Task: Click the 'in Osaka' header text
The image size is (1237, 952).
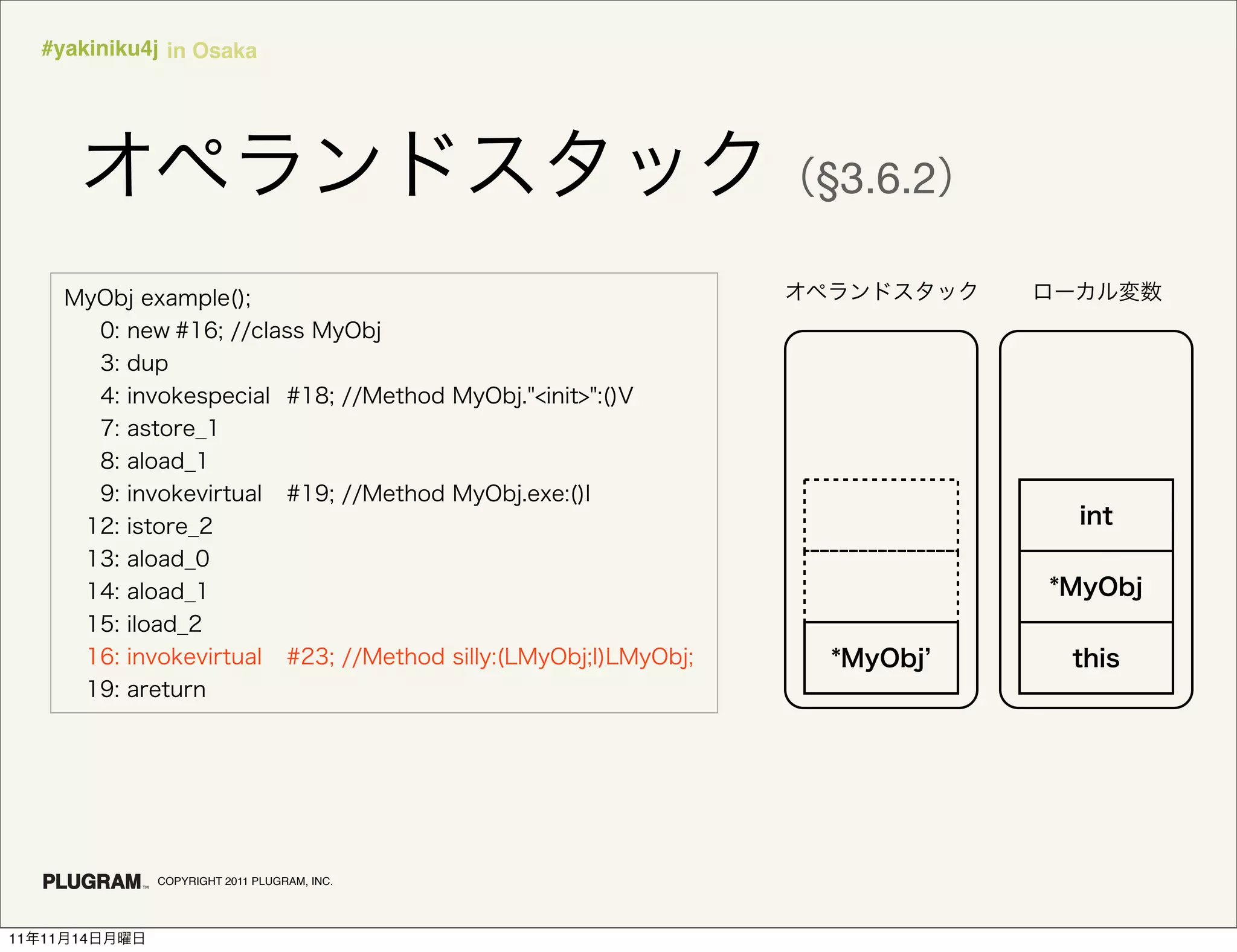Action: point(211,51)
